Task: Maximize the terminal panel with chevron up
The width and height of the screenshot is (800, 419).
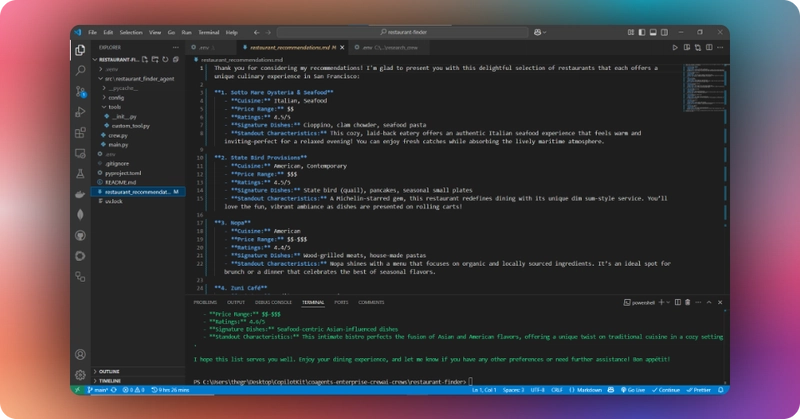Action: (709, 302)
